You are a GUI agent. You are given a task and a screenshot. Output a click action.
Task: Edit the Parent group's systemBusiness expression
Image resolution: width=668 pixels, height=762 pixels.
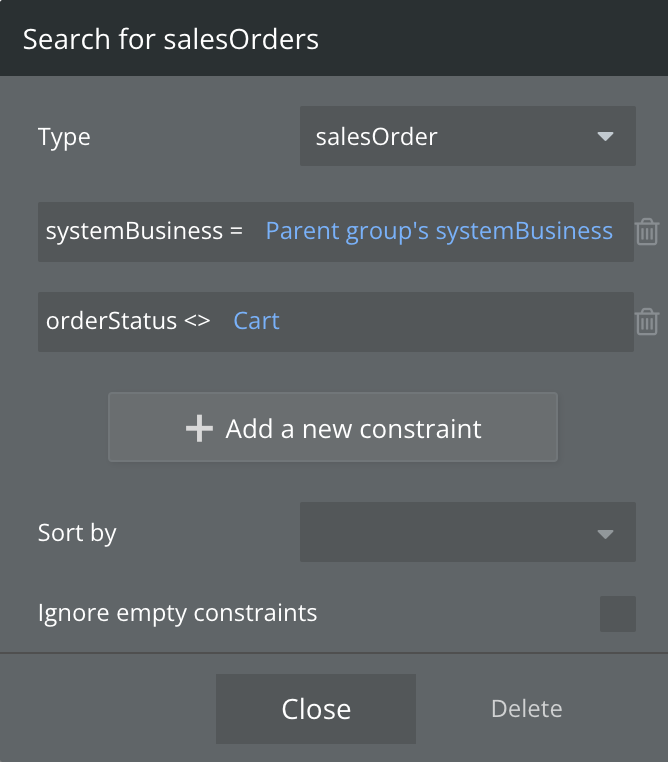pyautogui.click(x=439, y=230)
